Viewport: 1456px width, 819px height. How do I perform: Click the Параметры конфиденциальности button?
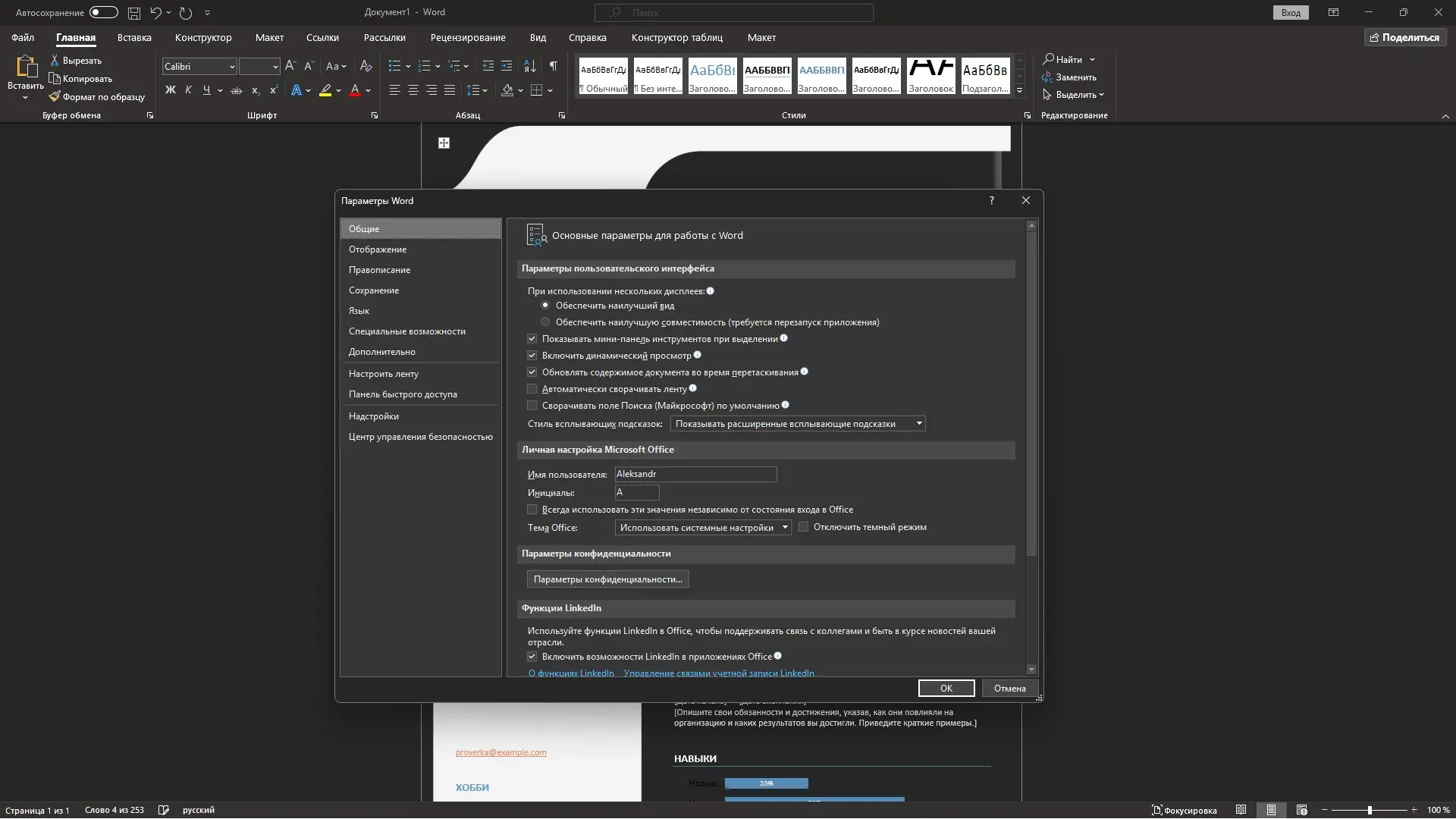607,579
